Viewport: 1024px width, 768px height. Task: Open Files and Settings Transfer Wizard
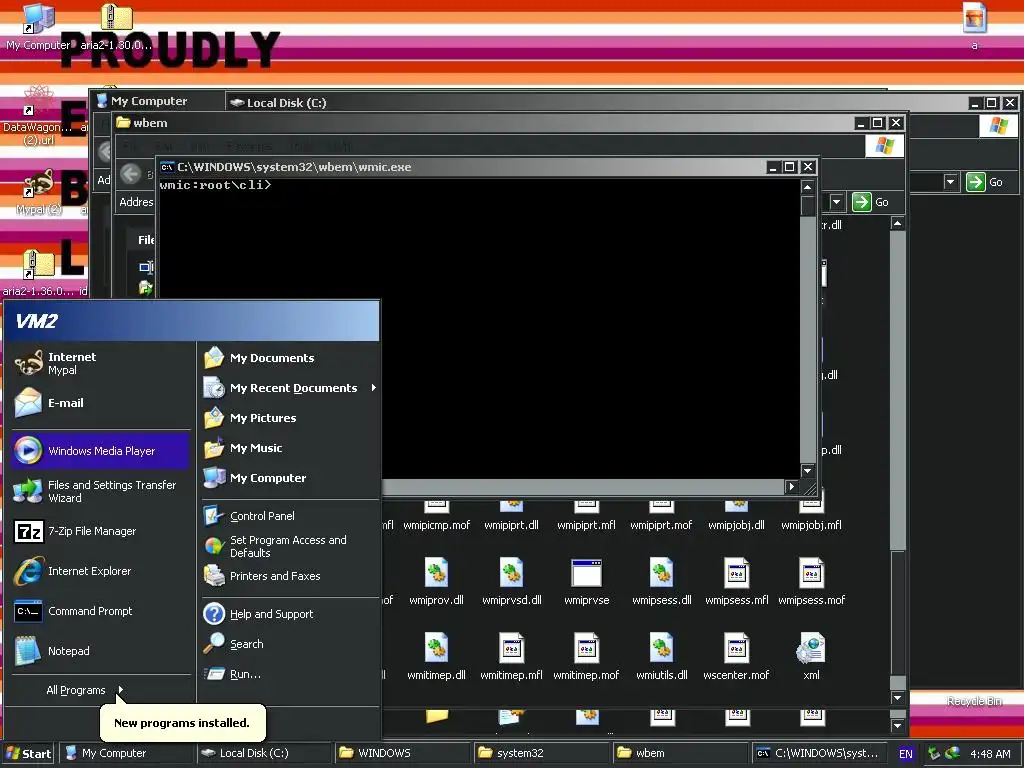click(x=100, y=491)
